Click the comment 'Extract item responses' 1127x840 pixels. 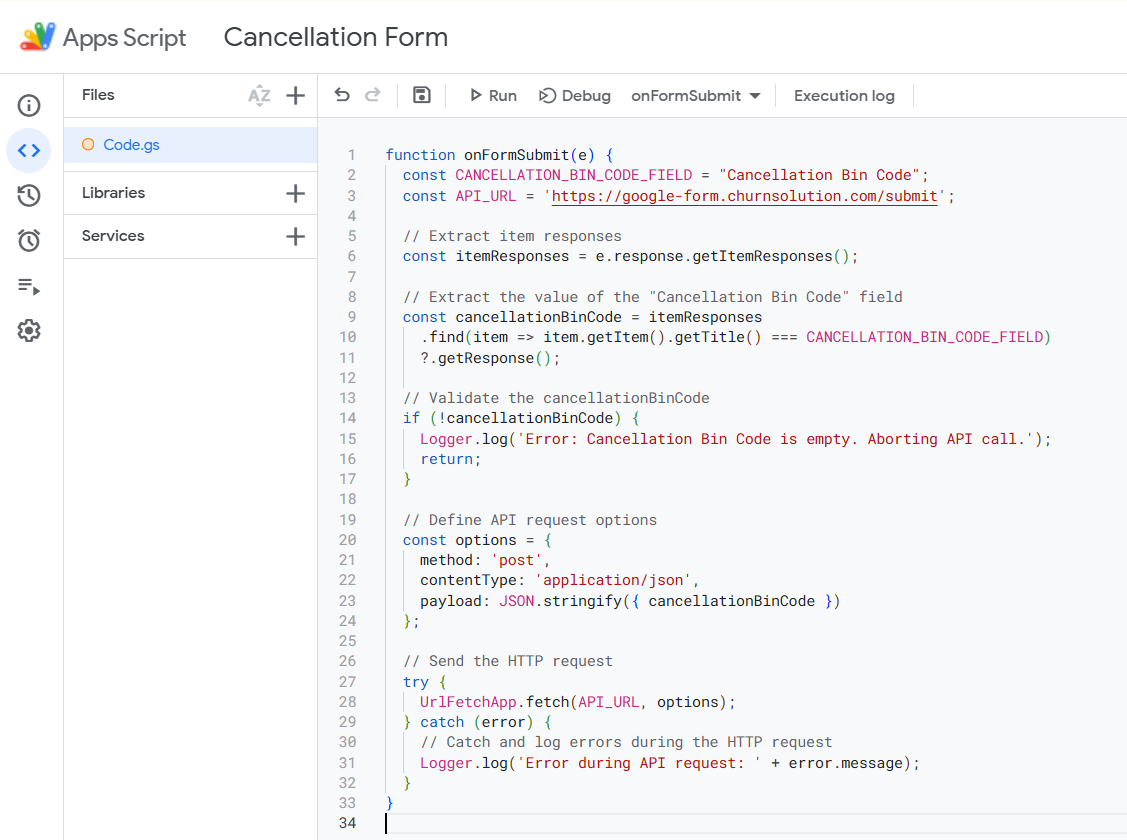click(x=512, y=236)
